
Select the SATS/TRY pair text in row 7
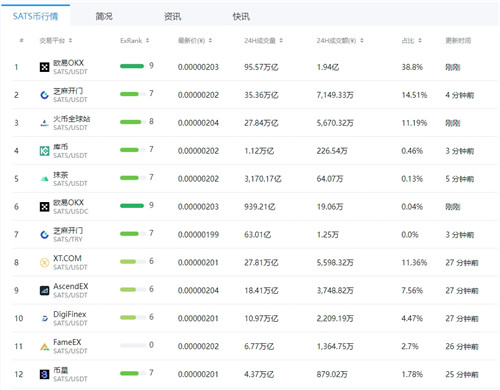click(x=68, y=239)
